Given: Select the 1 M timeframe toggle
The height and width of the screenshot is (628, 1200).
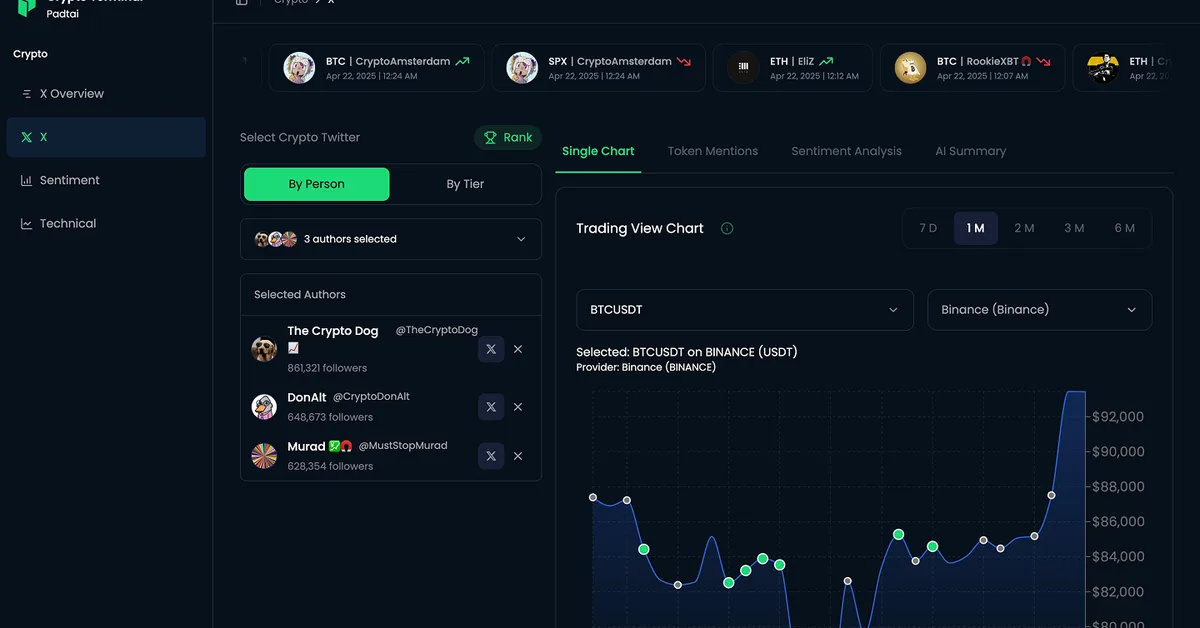Looking at the screenshot, I should coord(974,228).
